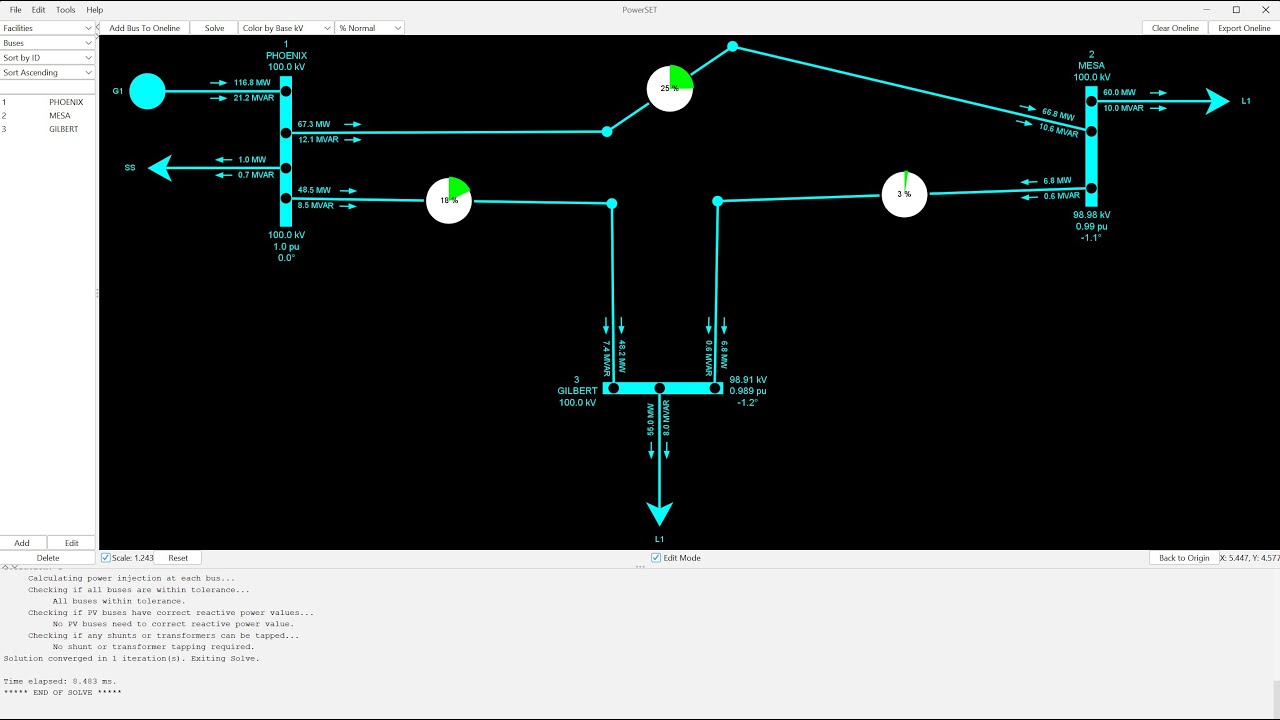Viewport: 1280px width, 720px height.
Task: Click the 55.0 MW load label below GILBERT
Action: coord(651,419)
